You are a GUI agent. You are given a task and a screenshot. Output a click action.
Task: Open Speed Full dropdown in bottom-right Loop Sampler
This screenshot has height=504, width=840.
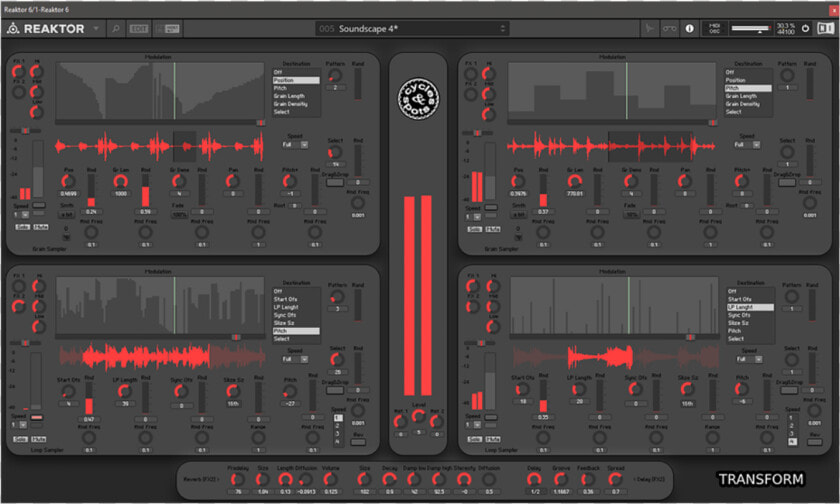tap(748, 359)
